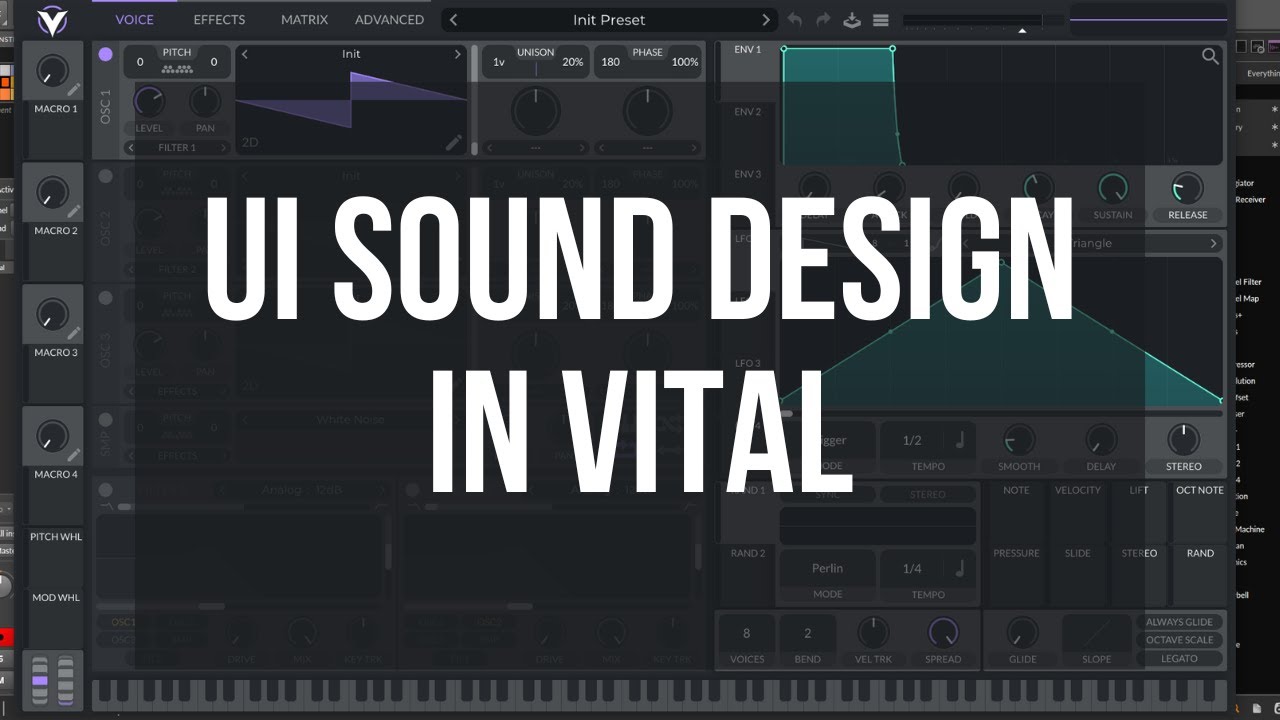The image size is (1280, 720).
Task: Switch to the VOICE tab
Action: coord(134,20)
